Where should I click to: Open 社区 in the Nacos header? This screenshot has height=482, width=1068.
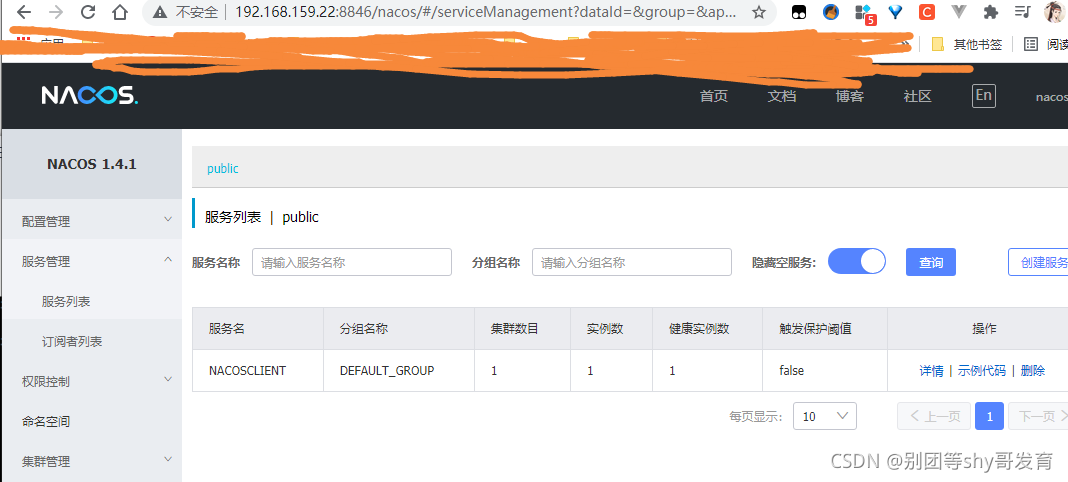[917, 96]
